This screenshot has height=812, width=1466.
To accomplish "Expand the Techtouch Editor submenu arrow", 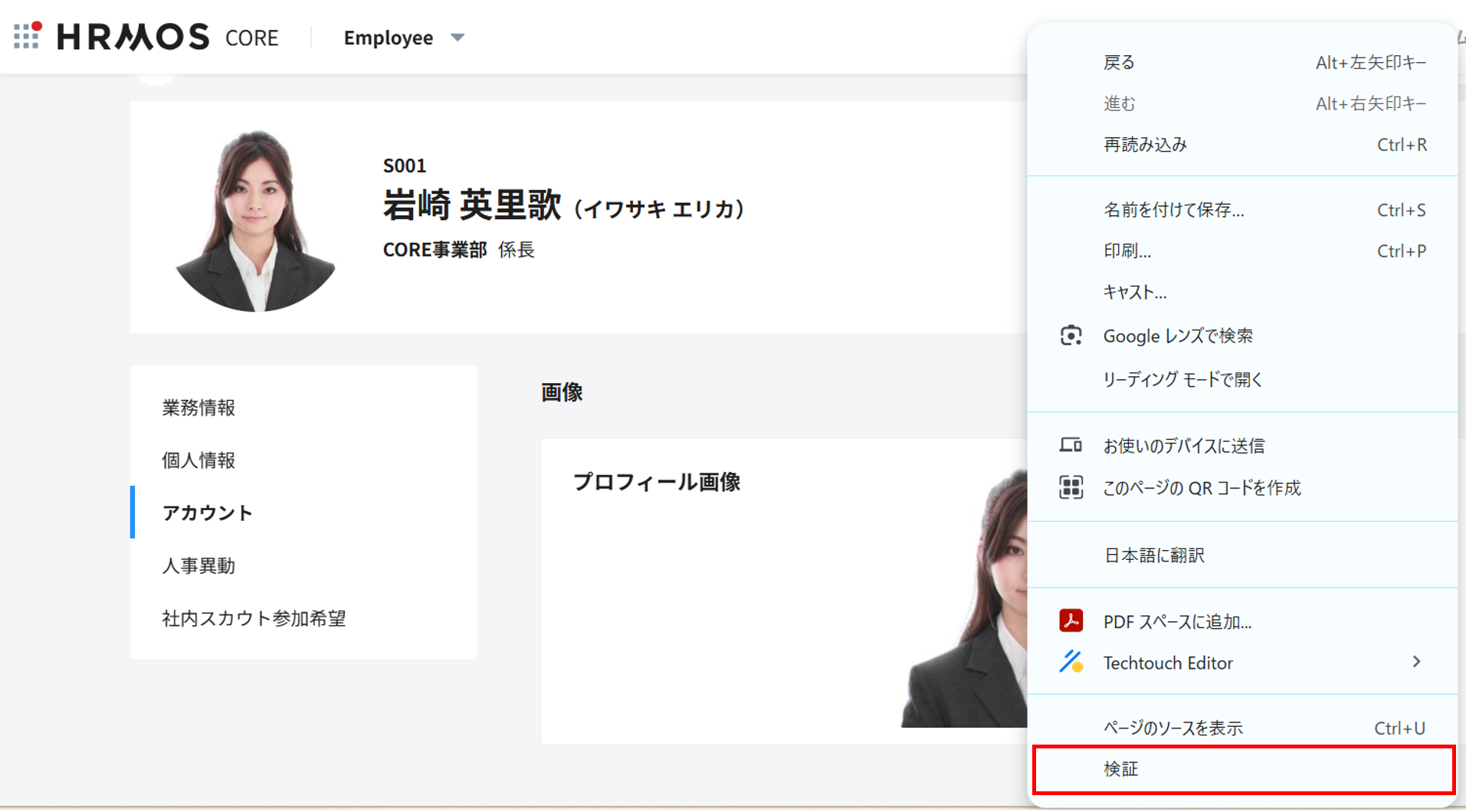I will [1416, 662].
